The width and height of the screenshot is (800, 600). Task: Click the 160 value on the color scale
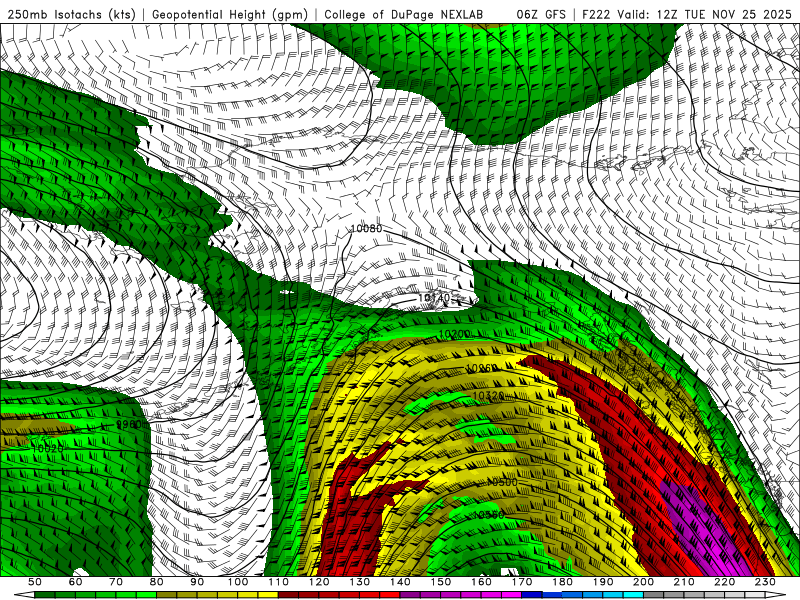point(481,582)
